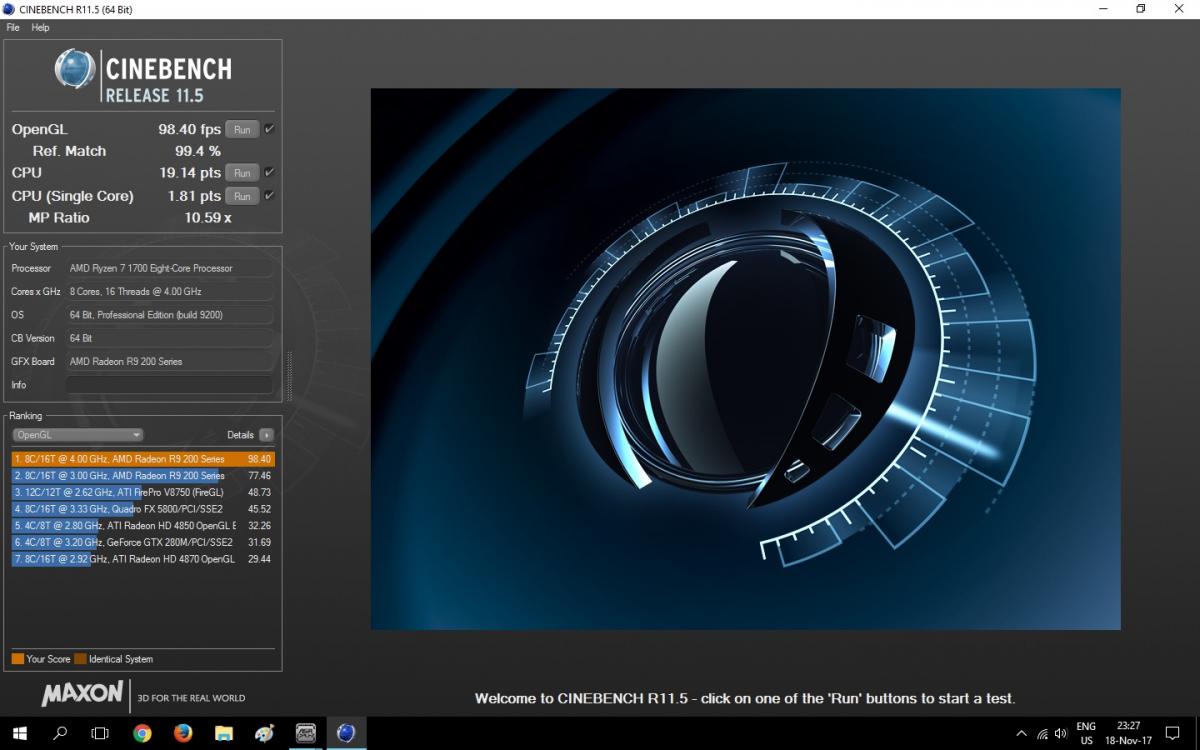Select ranking entry 8C/16T @ 3.00 GHz Radeon R9
The height and width of the screenshot is (750, 1200).
pos(142,476)
